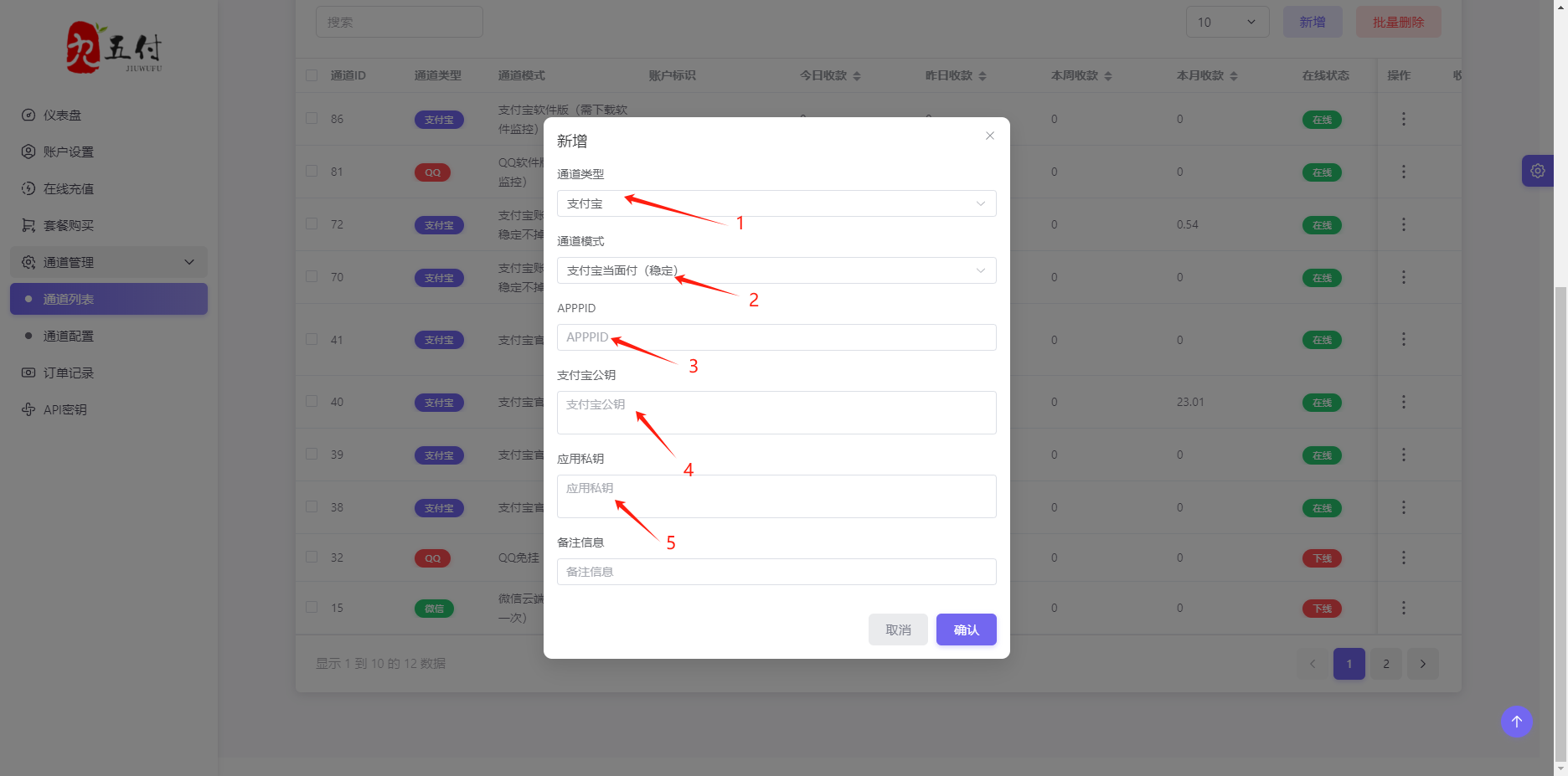Click the 在线充值 coin icon

pos(28,189)
